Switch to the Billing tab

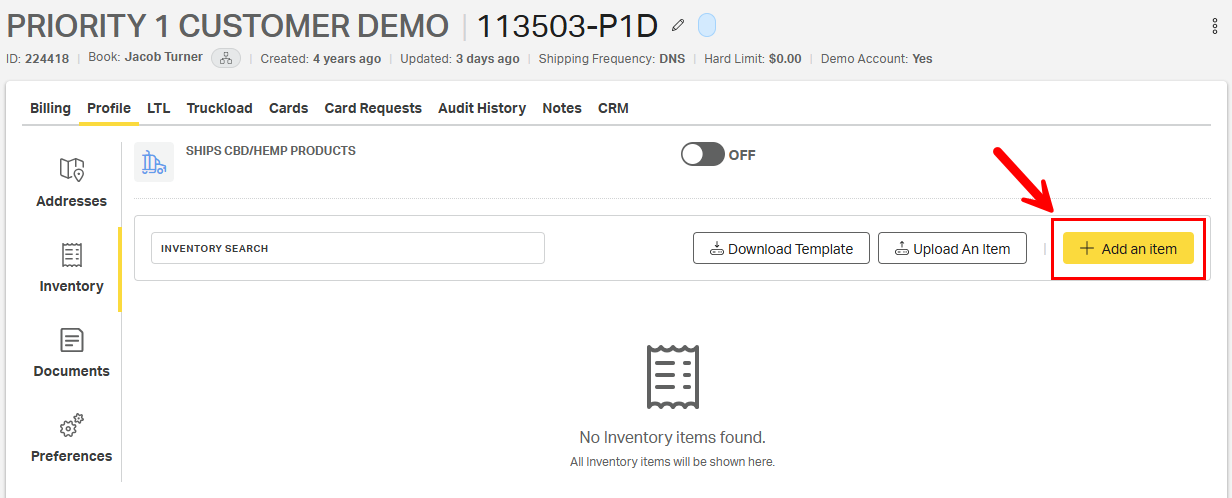tap(50, 108)
